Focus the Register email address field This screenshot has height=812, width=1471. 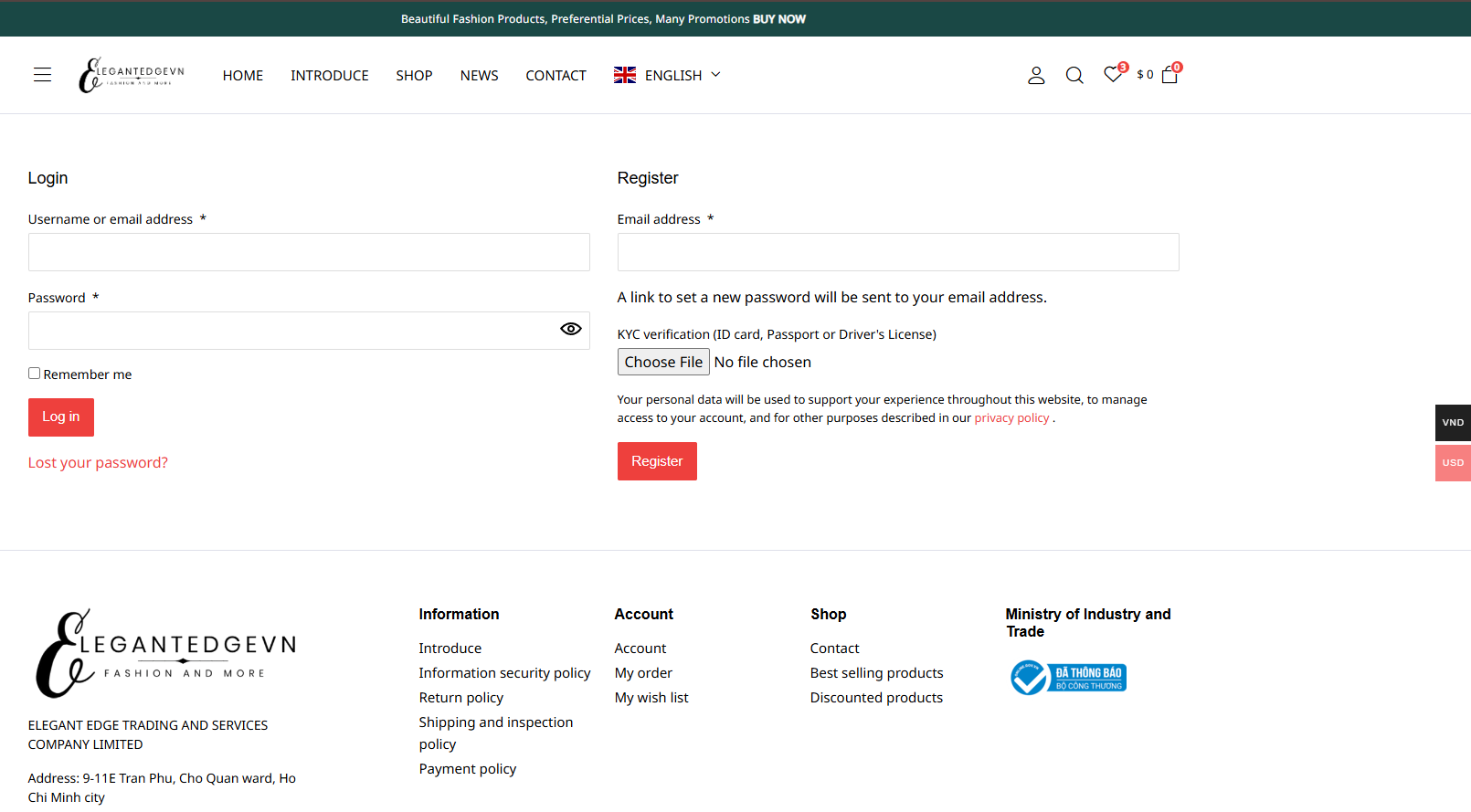click(898, 252)
